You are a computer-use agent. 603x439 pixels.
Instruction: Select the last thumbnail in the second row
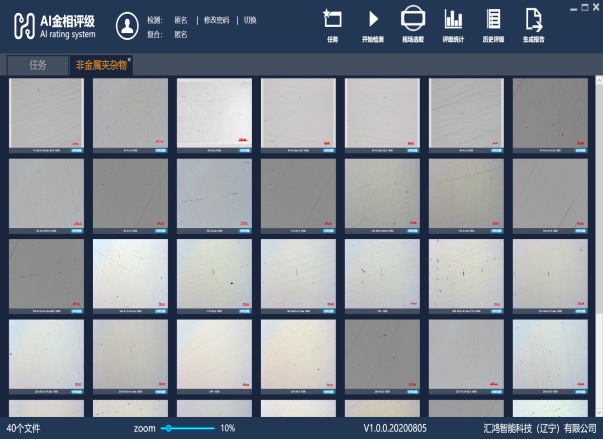pyautogui.click(x=550, y=192)
